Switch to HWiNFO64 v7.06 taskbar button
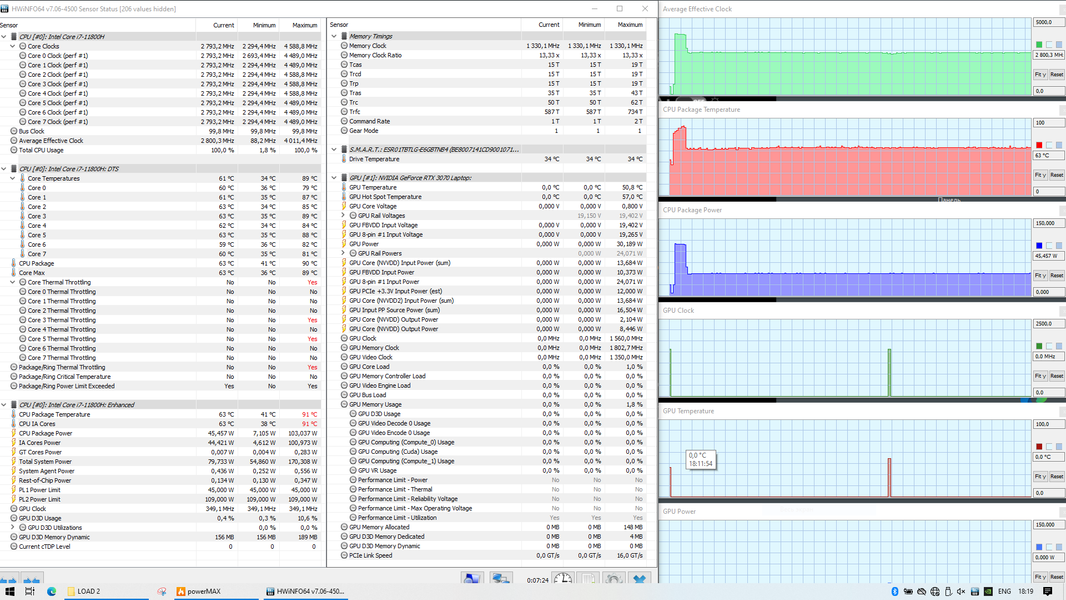The height and width of the screenshot is (600, 1066). [x=305, y=591]
